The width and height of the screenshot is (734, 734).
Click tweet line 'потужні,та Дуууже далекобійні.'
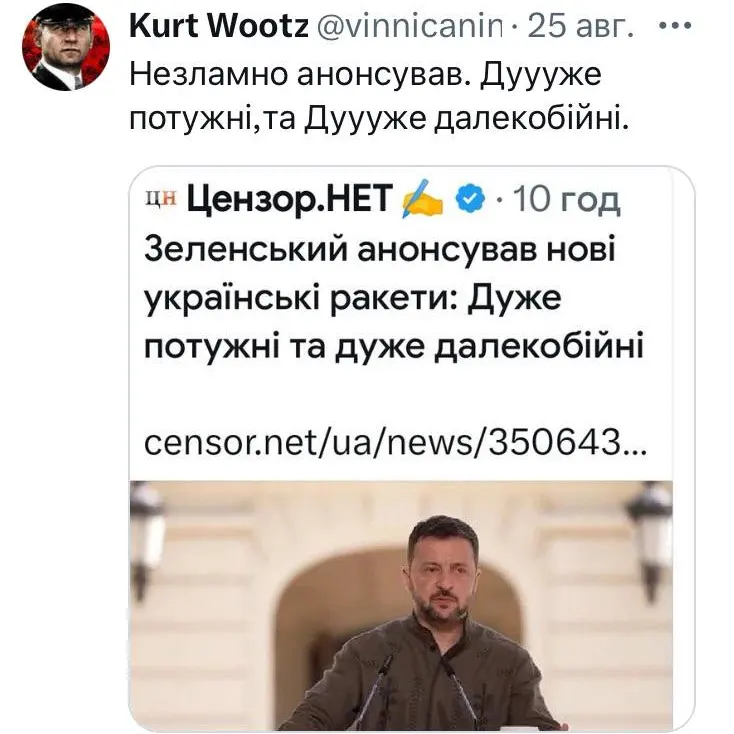coord(379,120)
